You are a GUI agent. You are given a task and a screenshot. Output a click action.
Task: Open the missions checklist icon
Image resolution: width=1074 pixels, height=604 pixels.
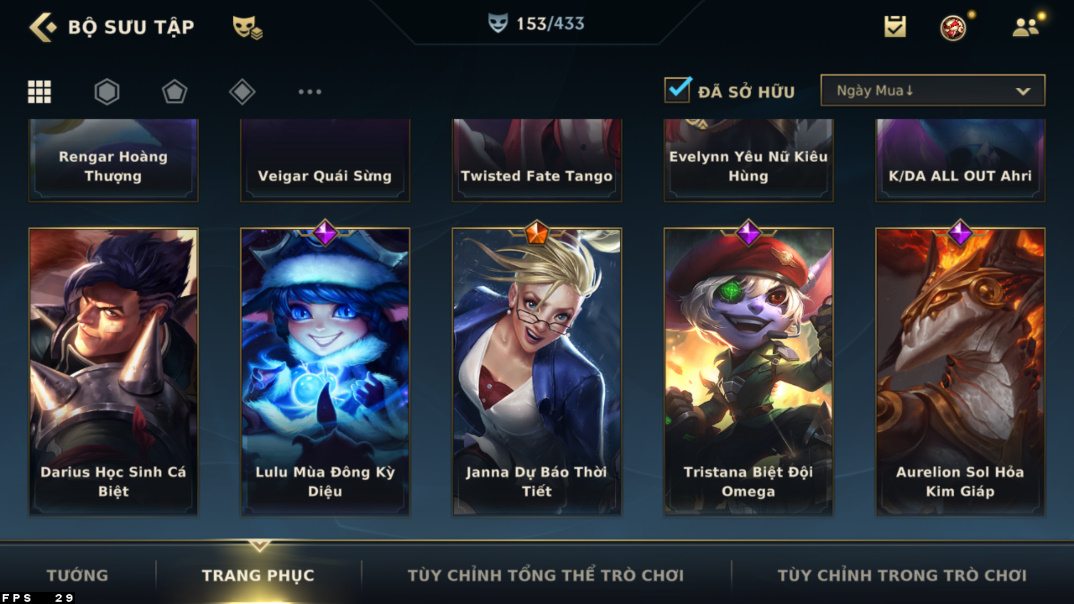pos(895,27)
